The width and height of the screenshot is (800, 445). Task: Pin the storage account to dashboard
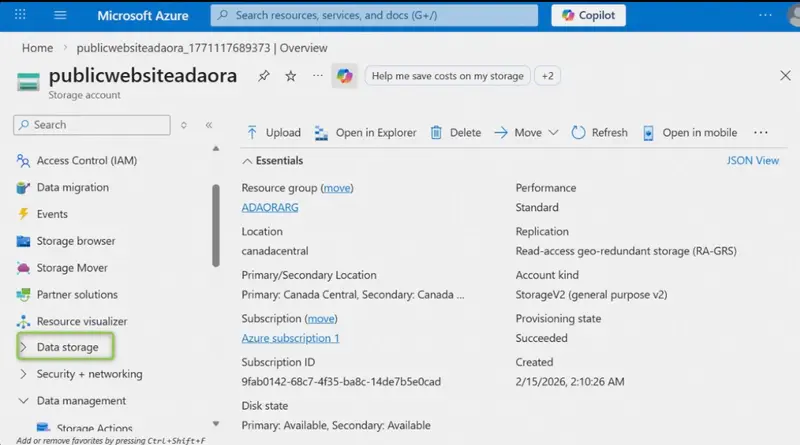263,76
